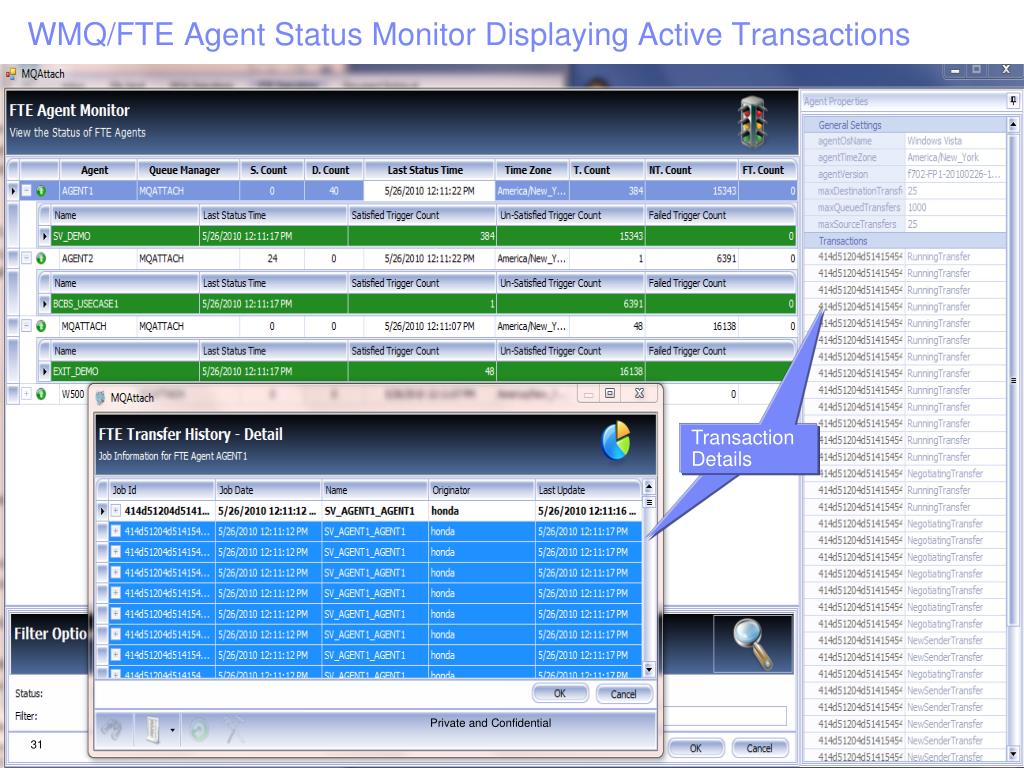Click the traffic light icon in FTE Agent Monitor header
The width and height of the screenshot is (1024, 768).
pyautogui.click(x=752, y=122)
